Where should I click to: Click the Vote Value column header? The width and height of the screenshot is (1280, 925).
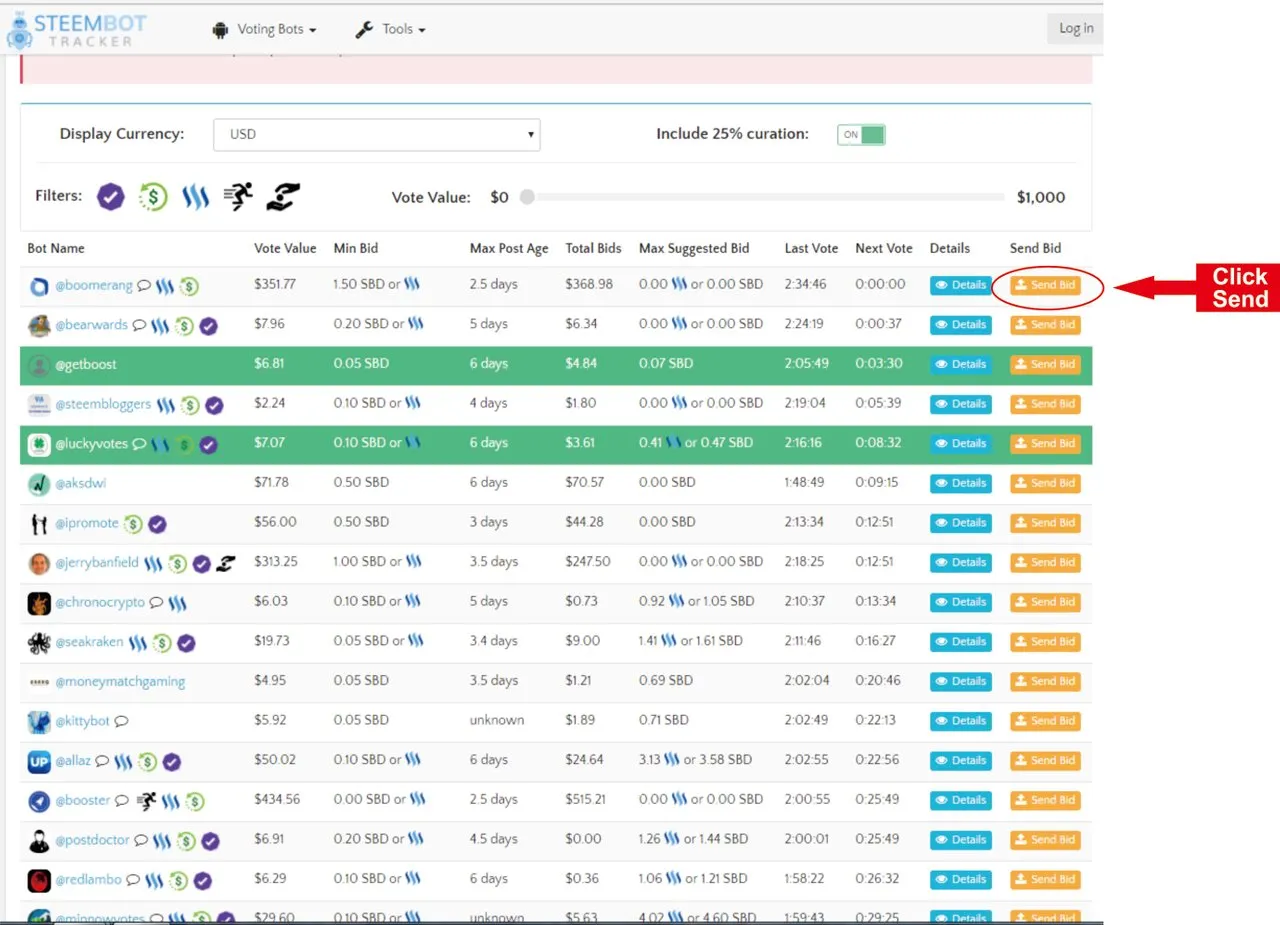[285, 248]
